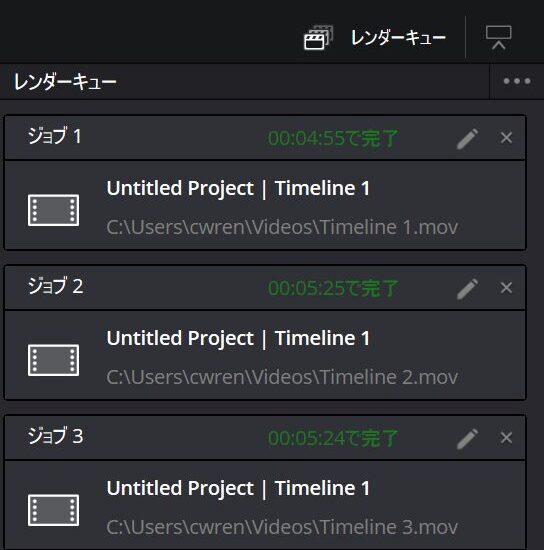Select the ジョブ 2 header label
Viewport: 544px width, 550px height.
(55, 286)
